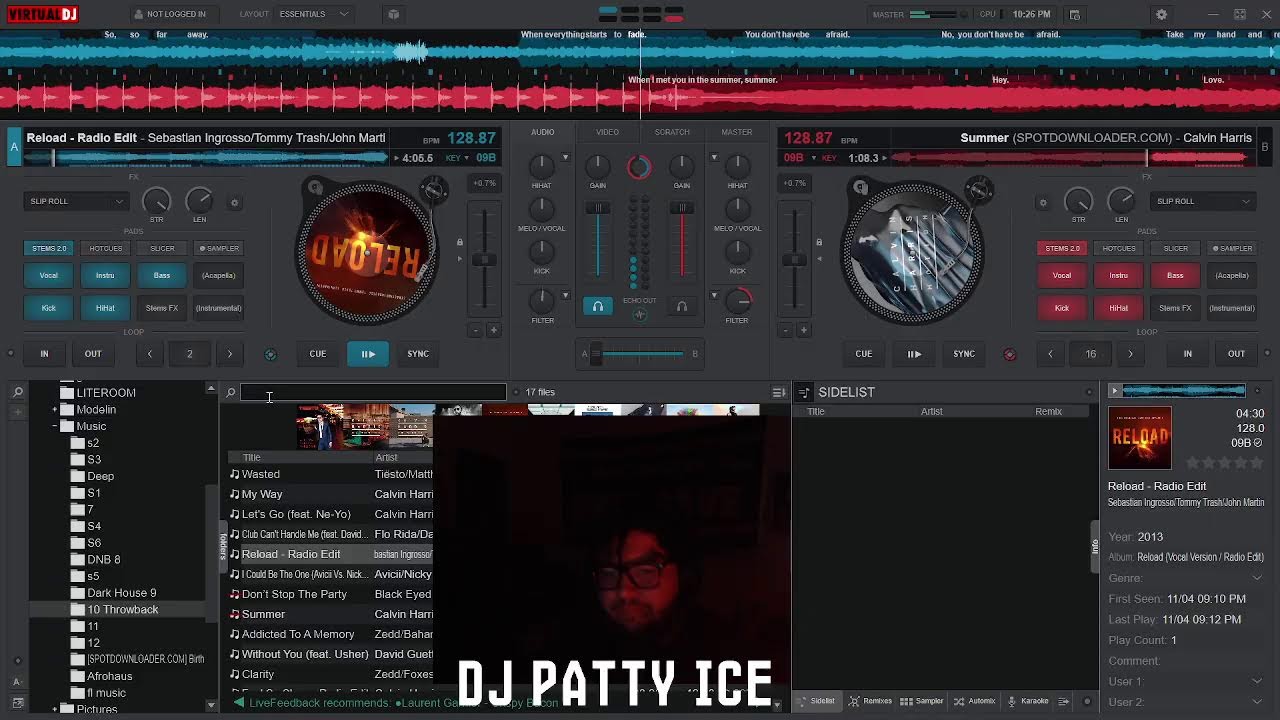1280x720 pixels.
Task: Click the cube icon in top bar
Action: click(x=393, y=14)
